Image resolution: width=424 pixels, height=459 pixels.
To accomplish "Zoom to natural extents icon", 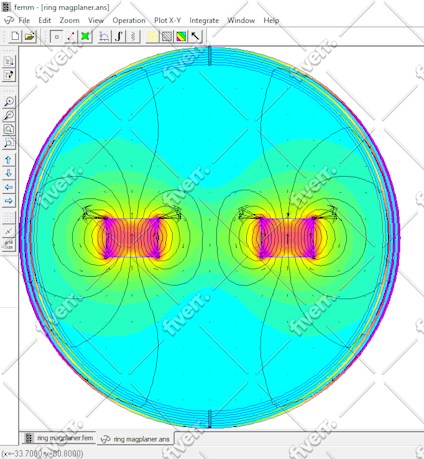I will tap(9, 129).
